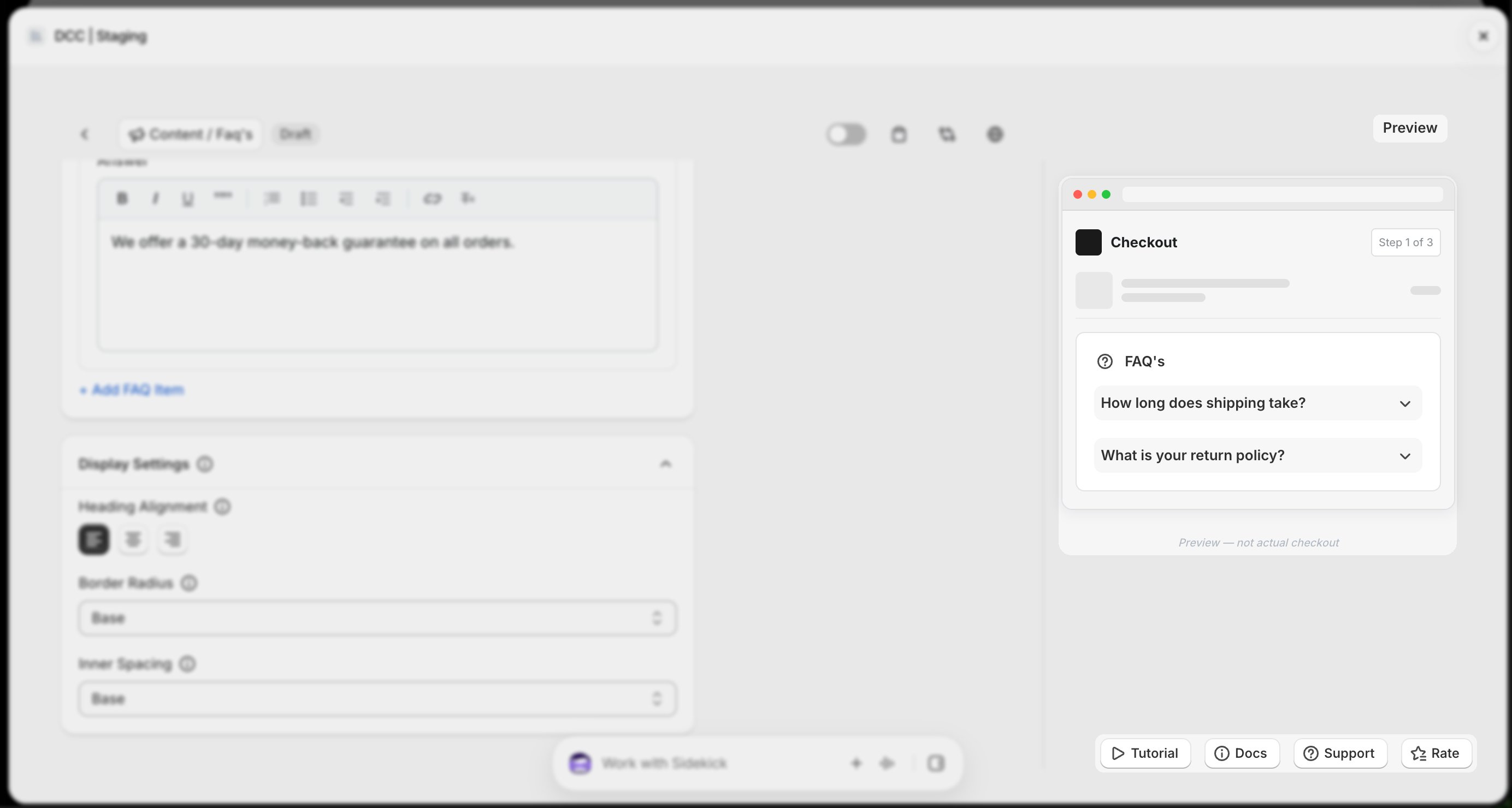This screenshot has height=808, width=1512.
Task: Click the Add FAQ Item link
Action: [132, 390]
